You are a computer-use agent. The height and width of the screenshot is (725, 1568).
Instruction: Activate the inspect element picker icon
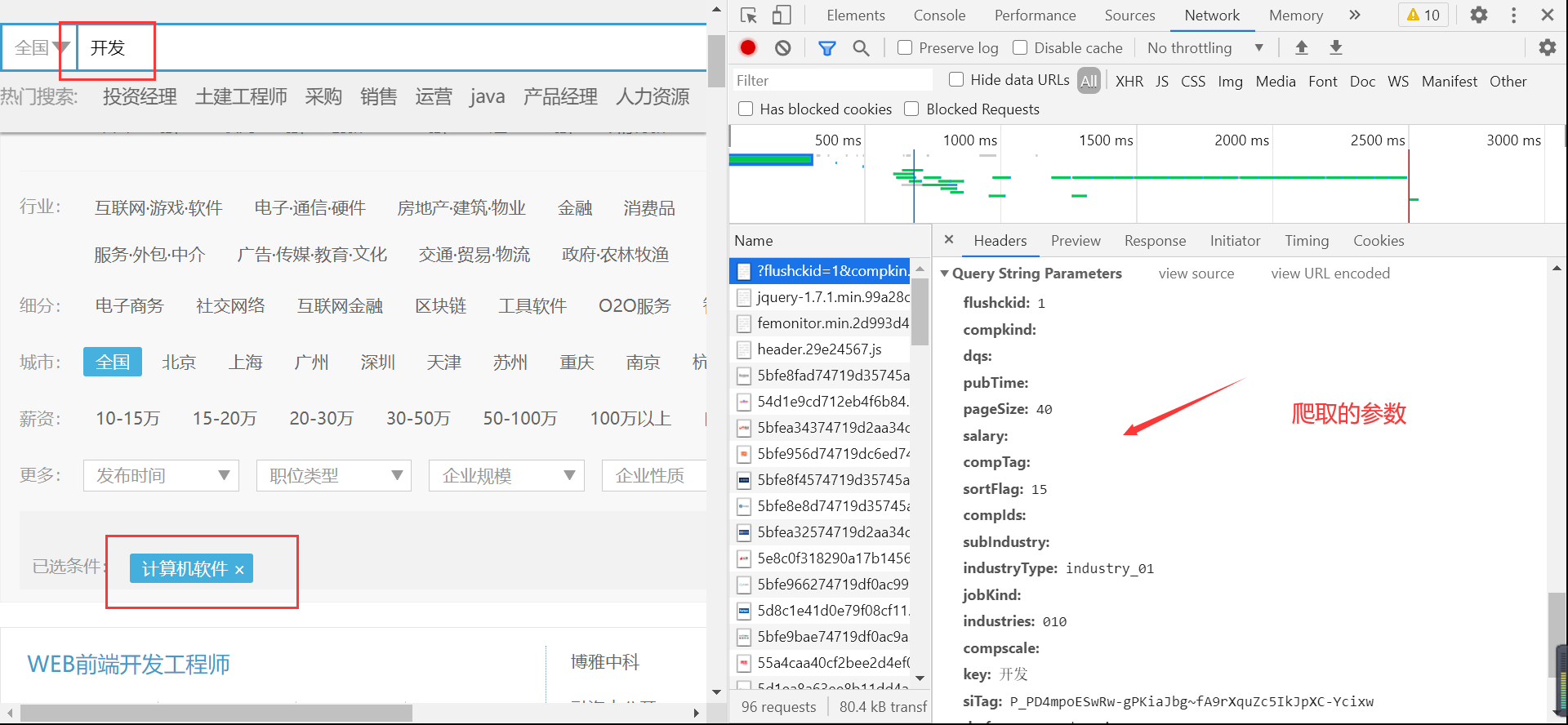tap(748, 16)
